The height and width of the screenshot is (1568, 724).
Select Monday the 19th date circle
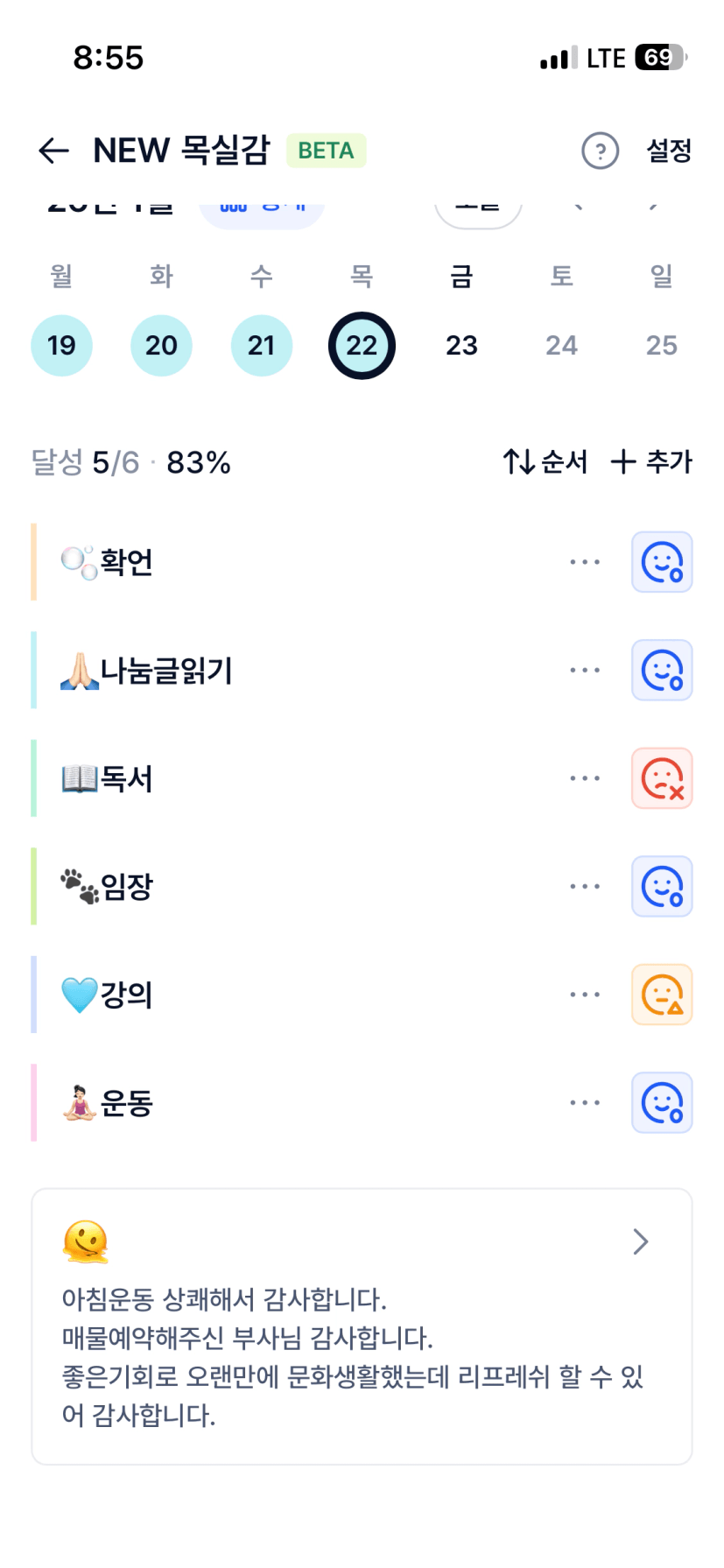61,346
